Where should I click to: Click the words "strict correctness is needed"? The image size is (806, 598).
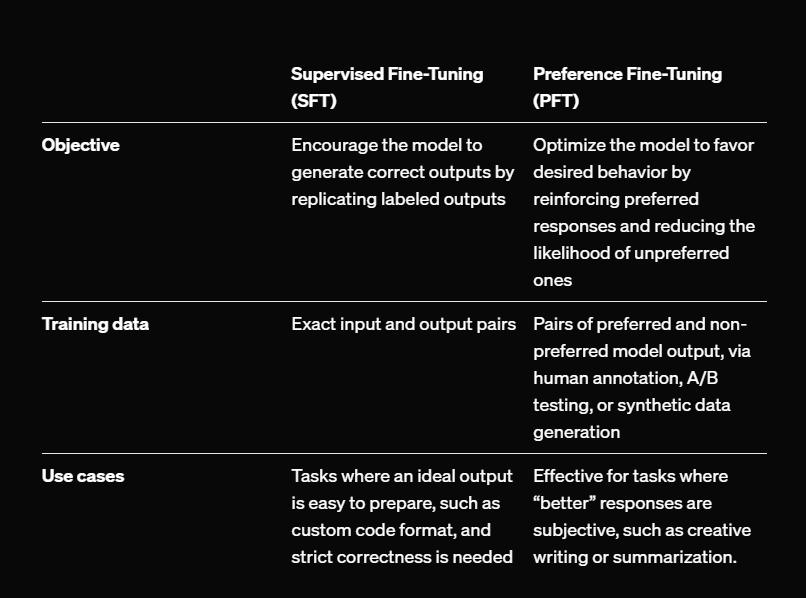point(402,557)
